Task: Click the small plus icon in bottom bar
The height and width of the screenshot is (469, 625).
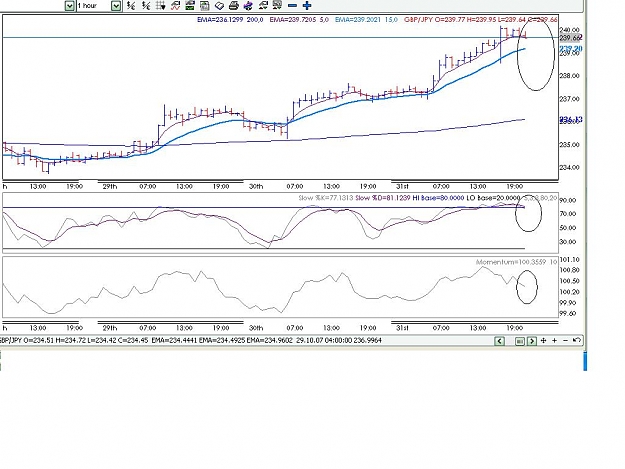Action: [x=554, y=341]
